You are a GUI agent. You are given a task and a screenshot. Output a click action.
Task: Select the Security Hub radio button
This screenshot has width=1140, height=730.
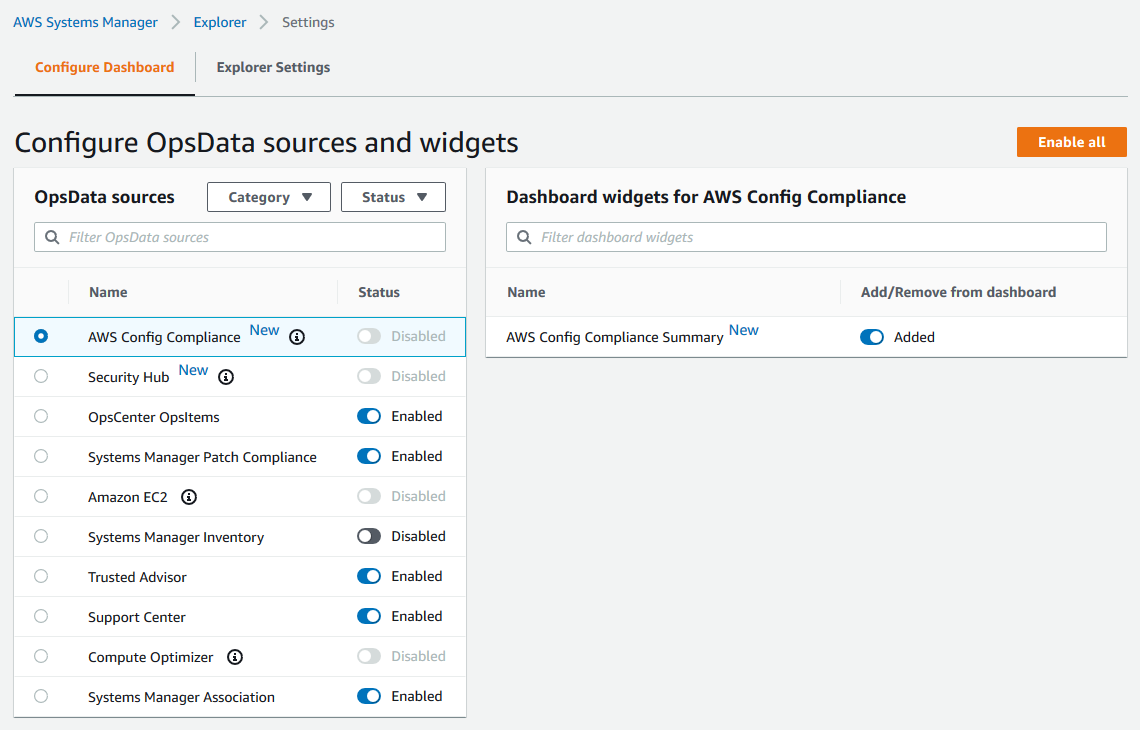[41, 376]
